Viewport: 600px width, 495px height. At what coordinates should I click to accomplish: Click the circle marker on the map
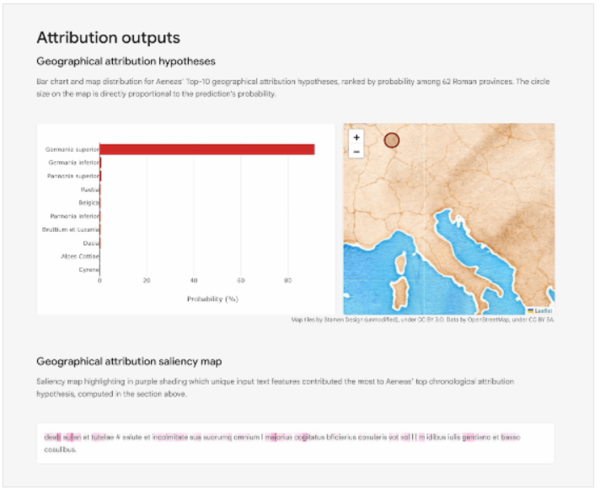pos(392,141)
